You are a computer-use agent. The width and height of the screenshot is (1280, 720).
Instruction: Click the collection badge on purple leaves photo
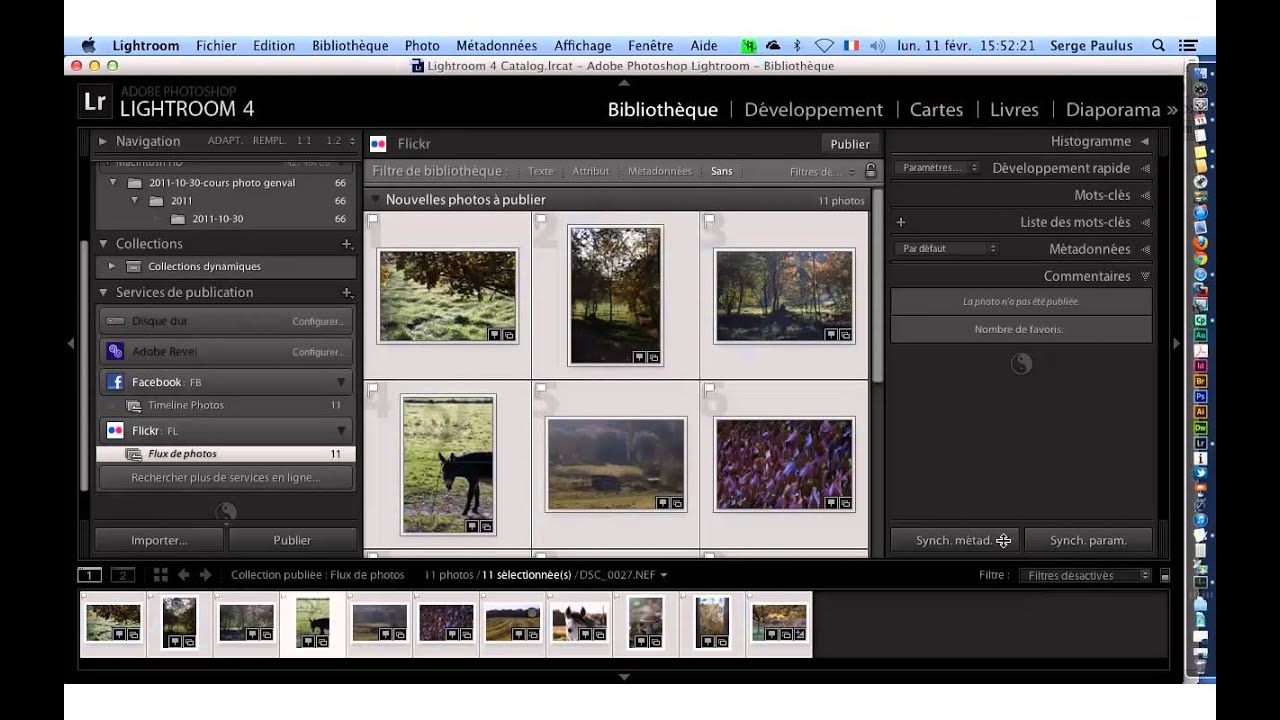coord(845,503)
